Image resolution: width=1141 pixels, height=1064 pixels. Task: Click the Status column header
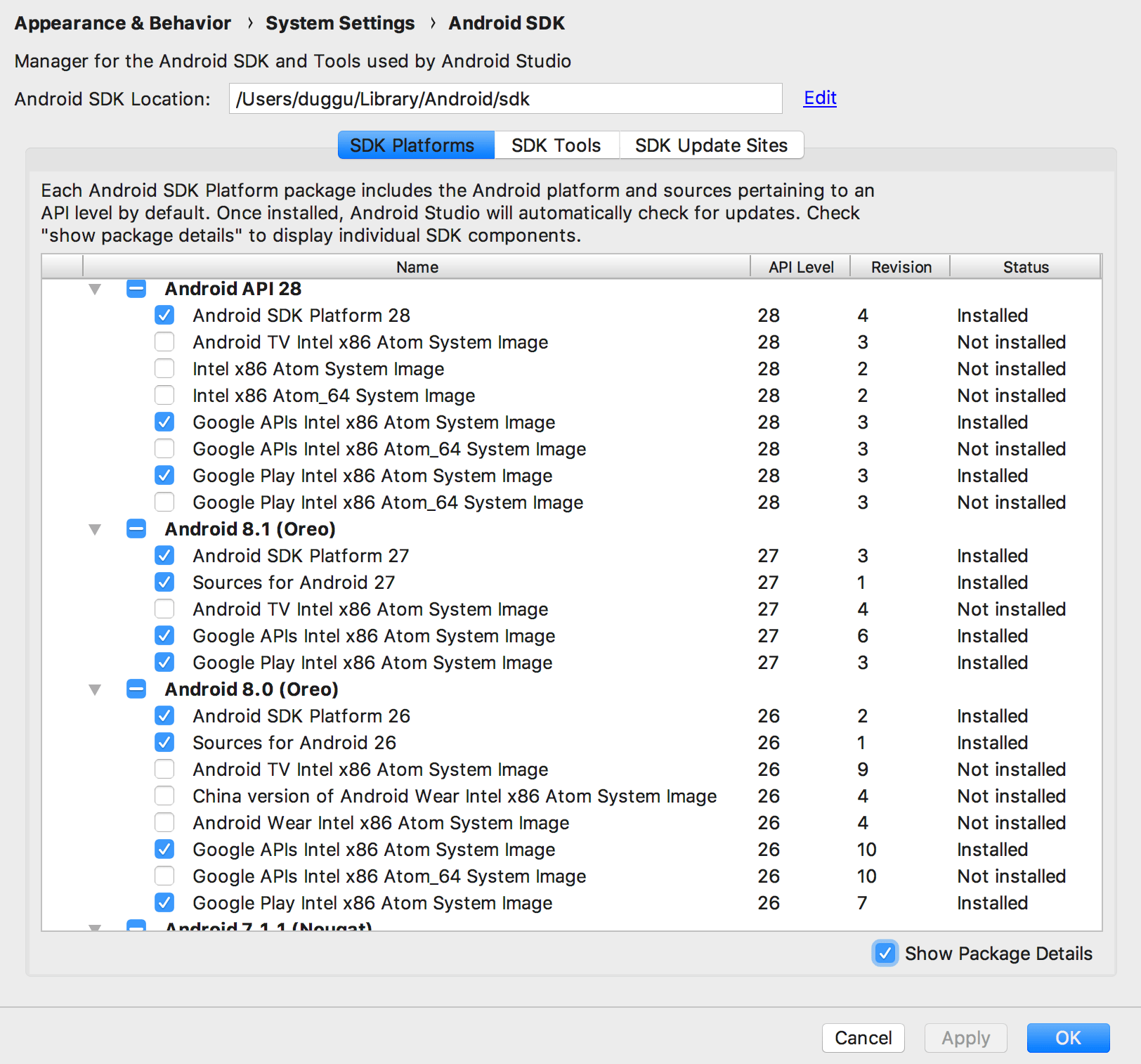pos(1025,267)
